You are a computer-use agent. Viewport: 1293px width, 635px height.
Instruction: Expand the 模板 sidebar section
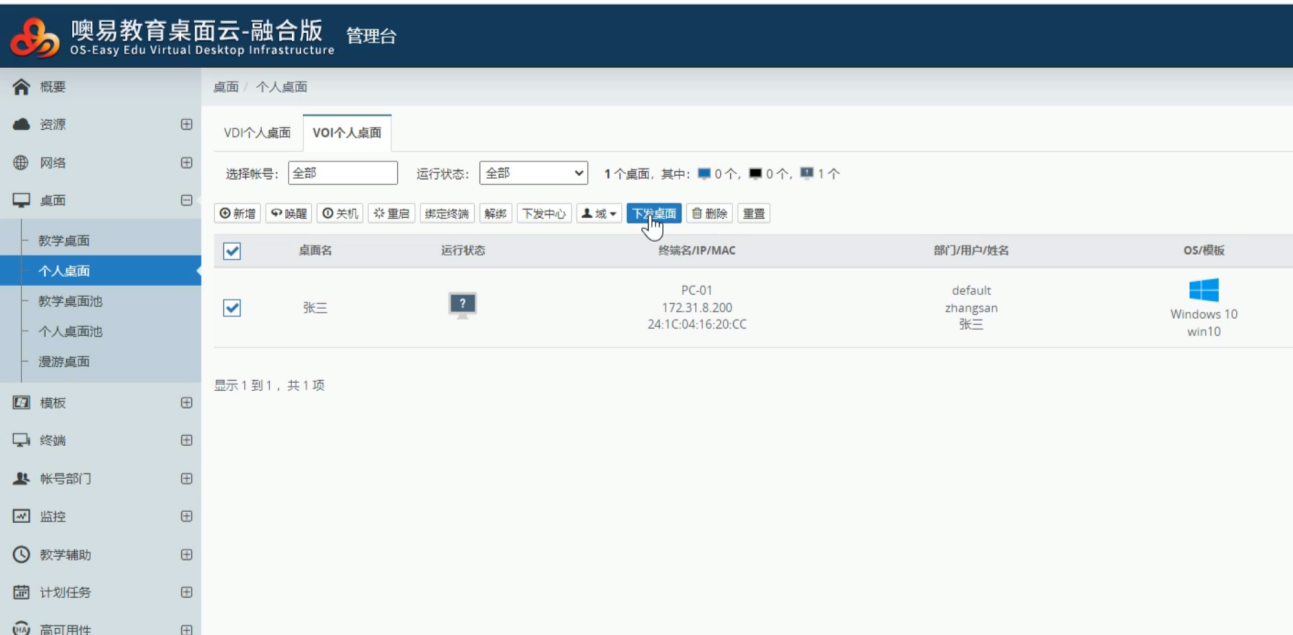[x=186, y=403]
